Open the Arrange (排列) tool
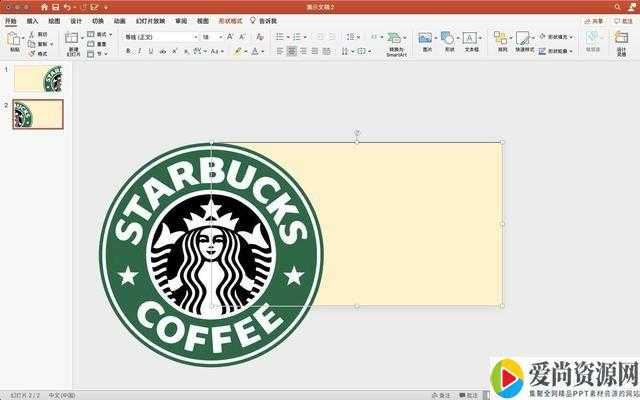This screenshot has height=400, width=640. coord(502,39)
